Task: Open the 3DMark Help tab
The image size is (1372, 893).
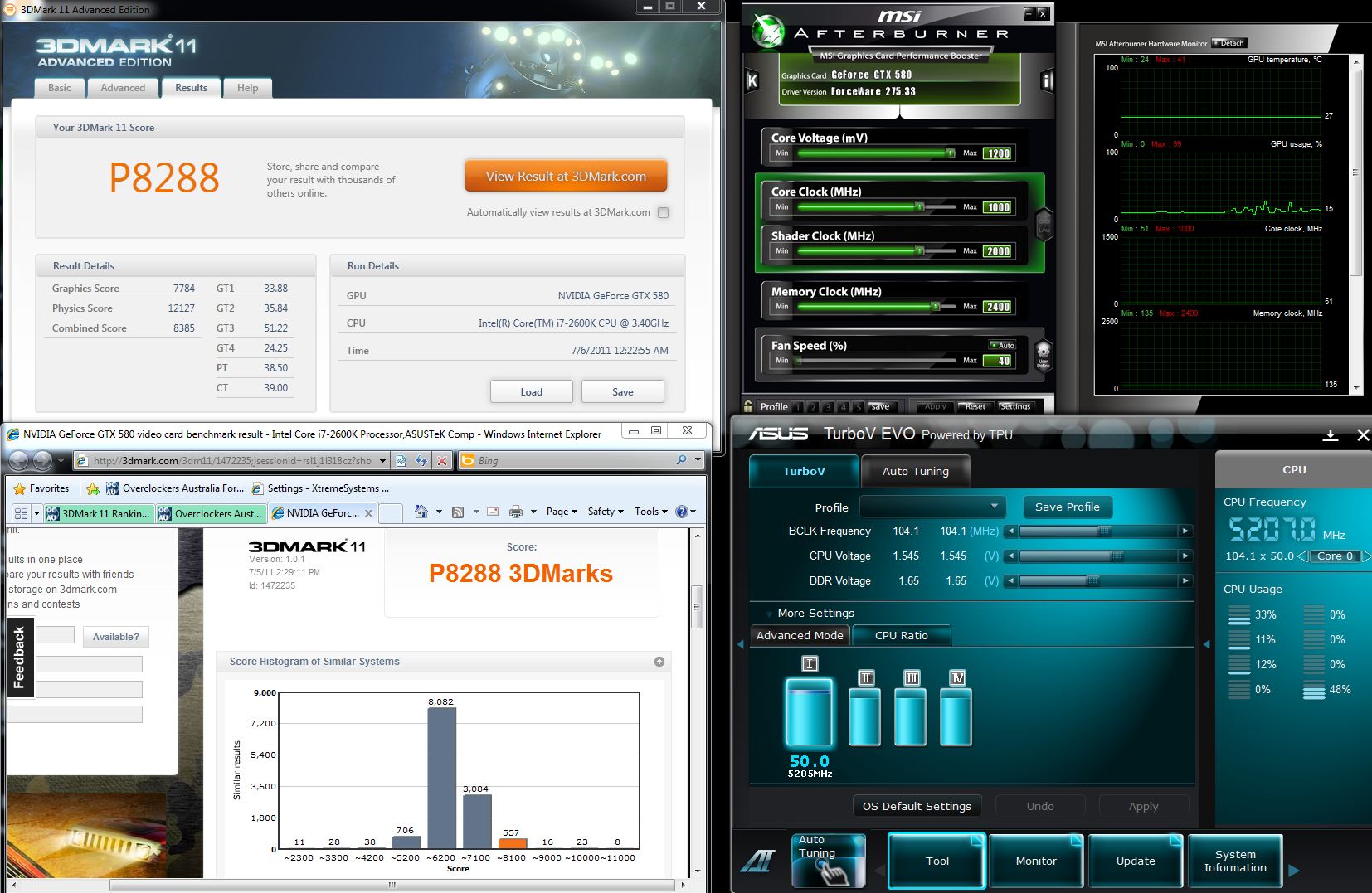Action: pos(247,88)
